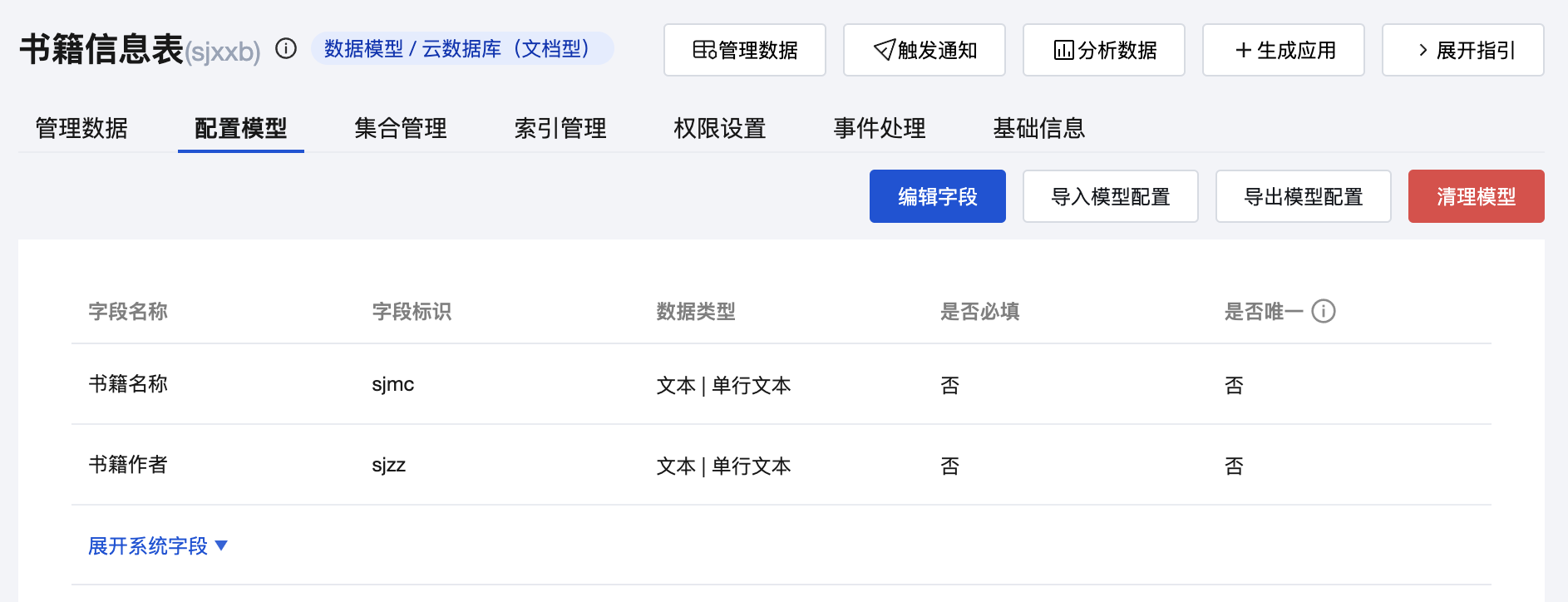Click 触发通知 paper plane button

[x=924, y=51]
